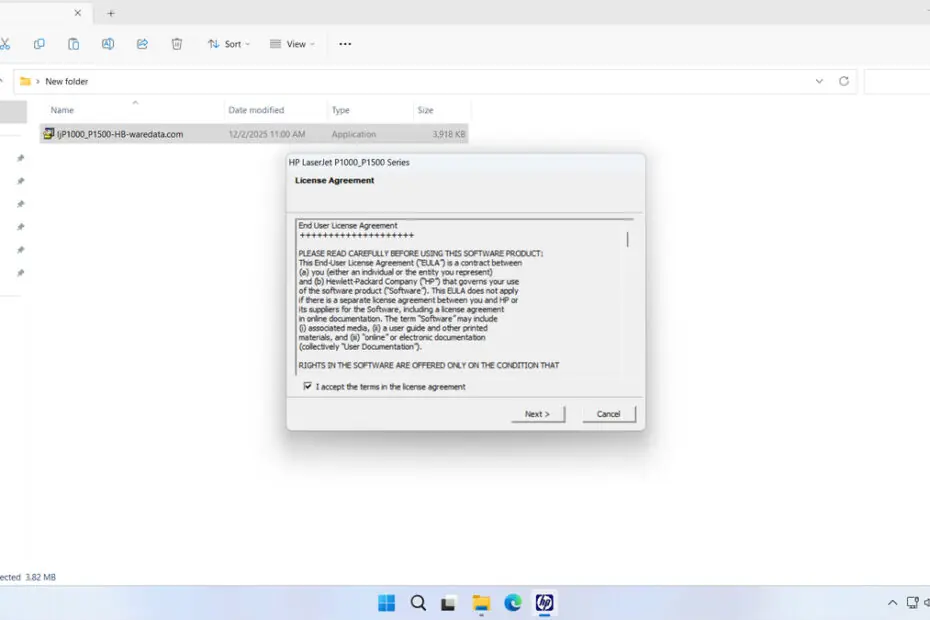Viewport: 930px width, 620px height.
Task: Launch Microsoft Edge from the taskbar
Action: 513,603
